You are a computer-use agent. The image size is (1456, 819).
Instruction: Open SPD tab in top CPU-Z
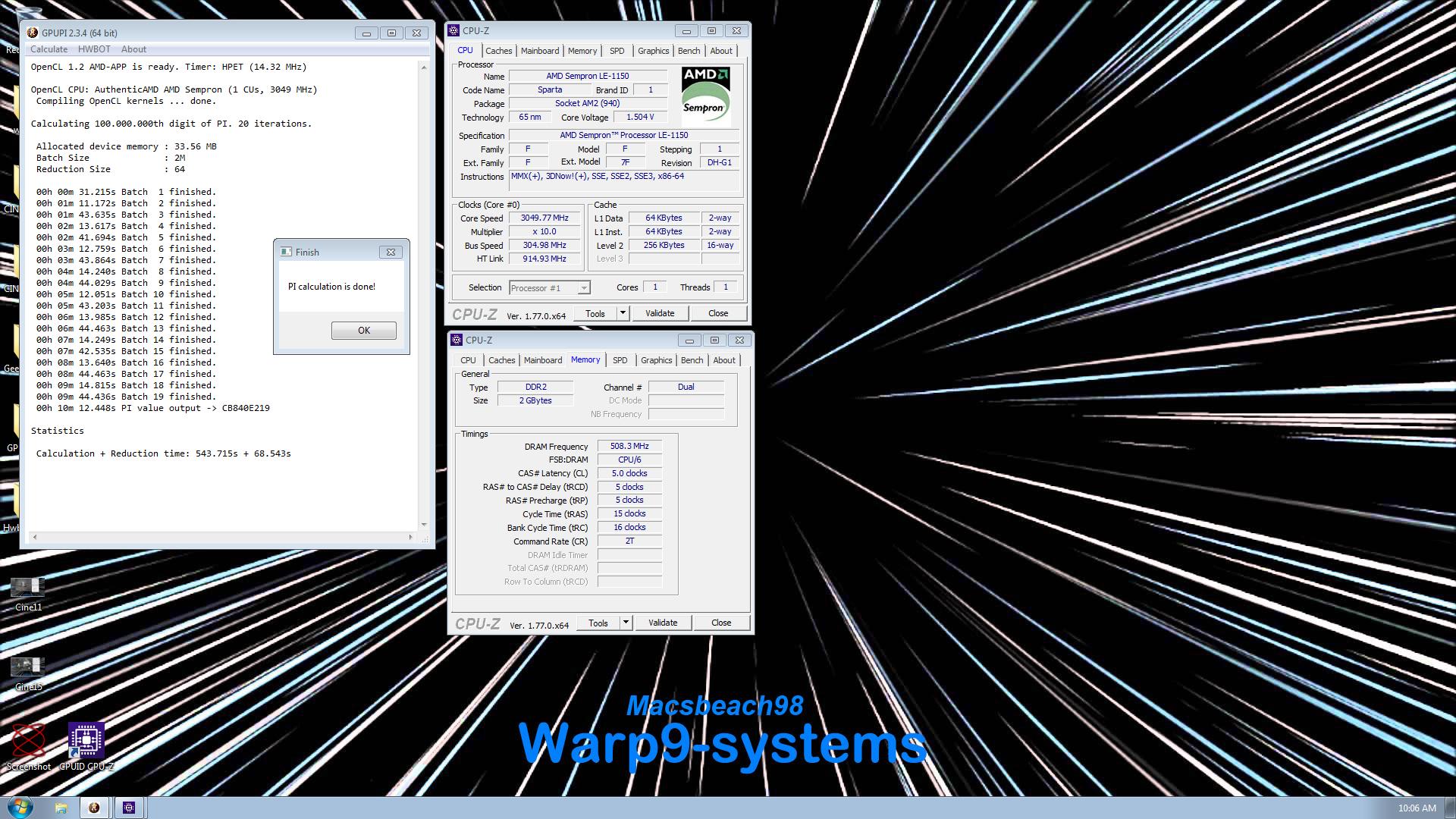tap(617, 51)
